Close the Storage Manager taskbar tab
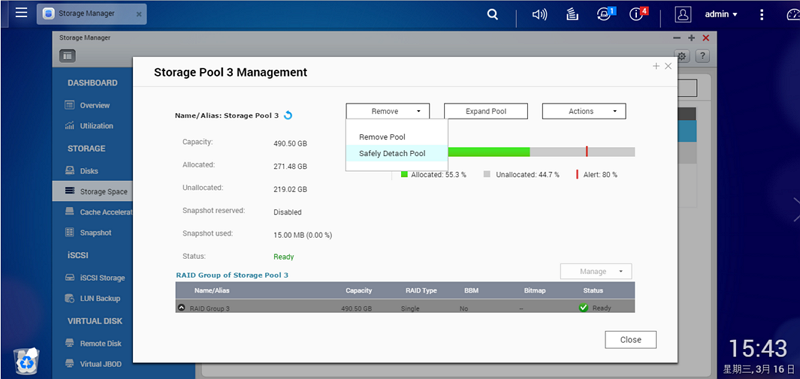 click(139, 15)
